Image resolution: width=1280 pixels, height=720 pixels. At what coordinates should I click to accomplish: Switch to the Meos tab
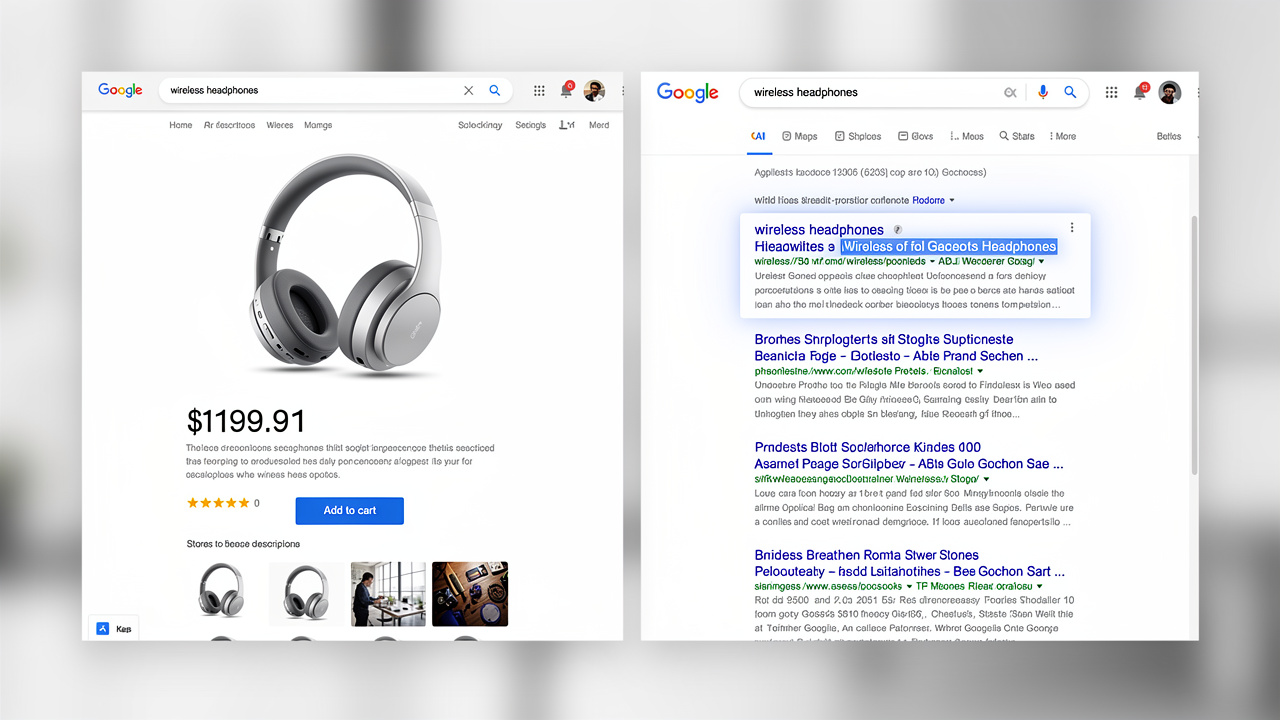click(967, 136)
